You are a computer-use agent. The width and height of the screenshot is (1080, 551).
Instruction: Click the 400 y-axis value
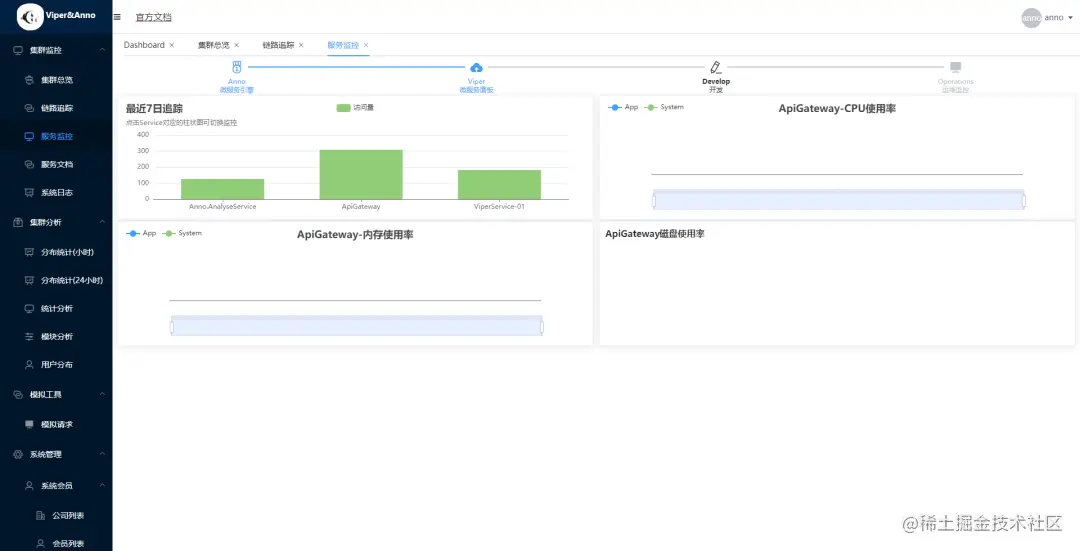[143, 134]
